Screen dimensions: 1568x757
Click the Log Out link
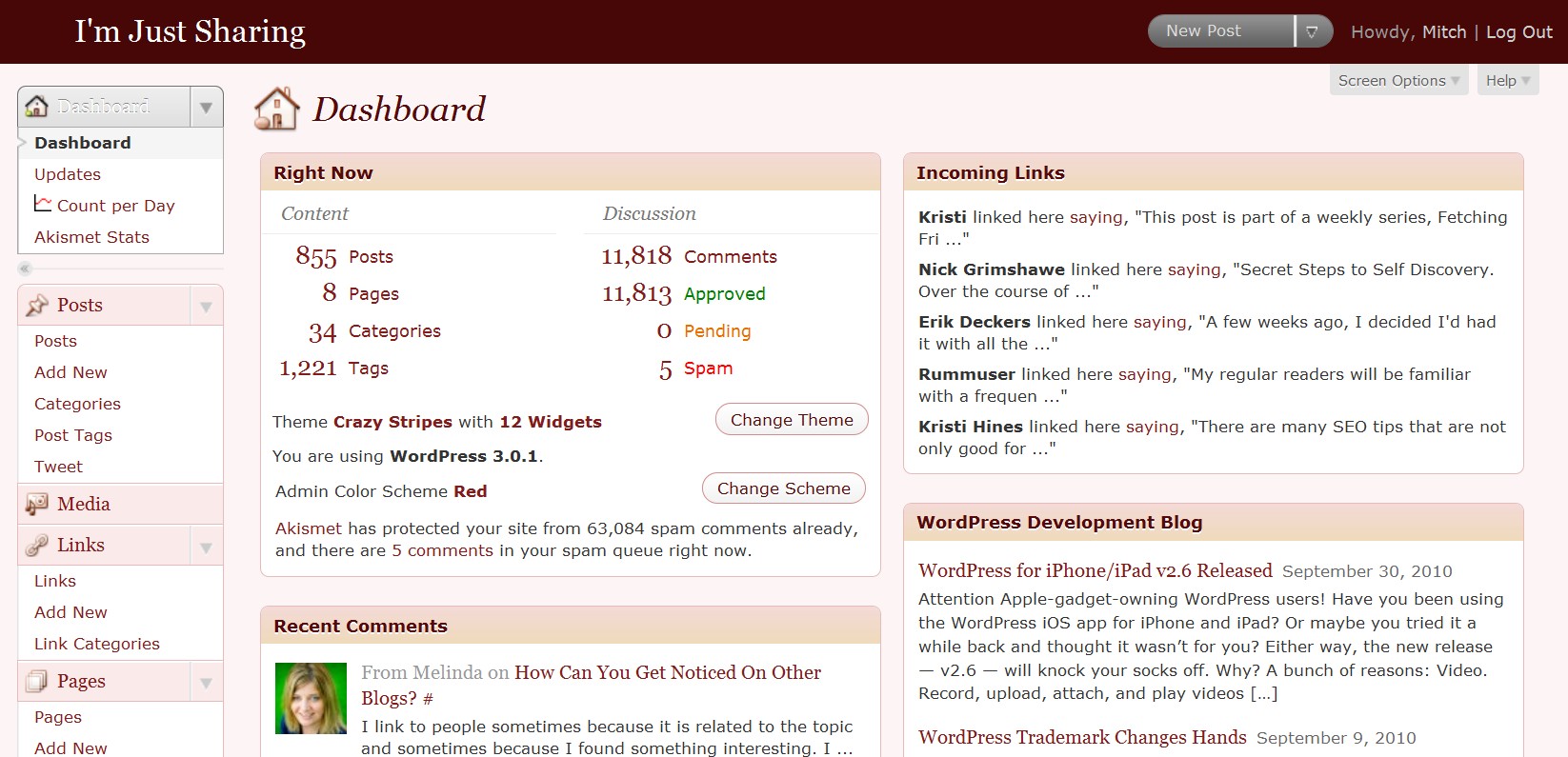pos(1518,32)
